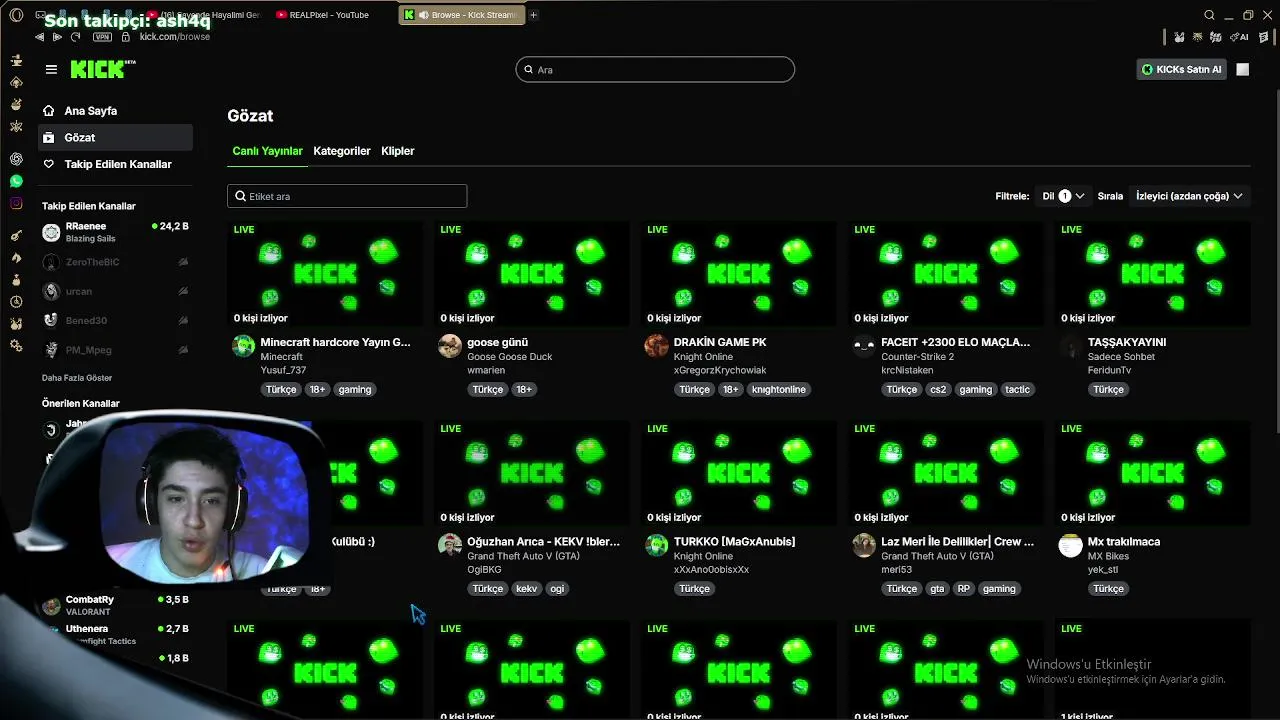Screen dimensions: 1280x720
Task: Reload the page using the refresh icon
Action: pos(75,37)
